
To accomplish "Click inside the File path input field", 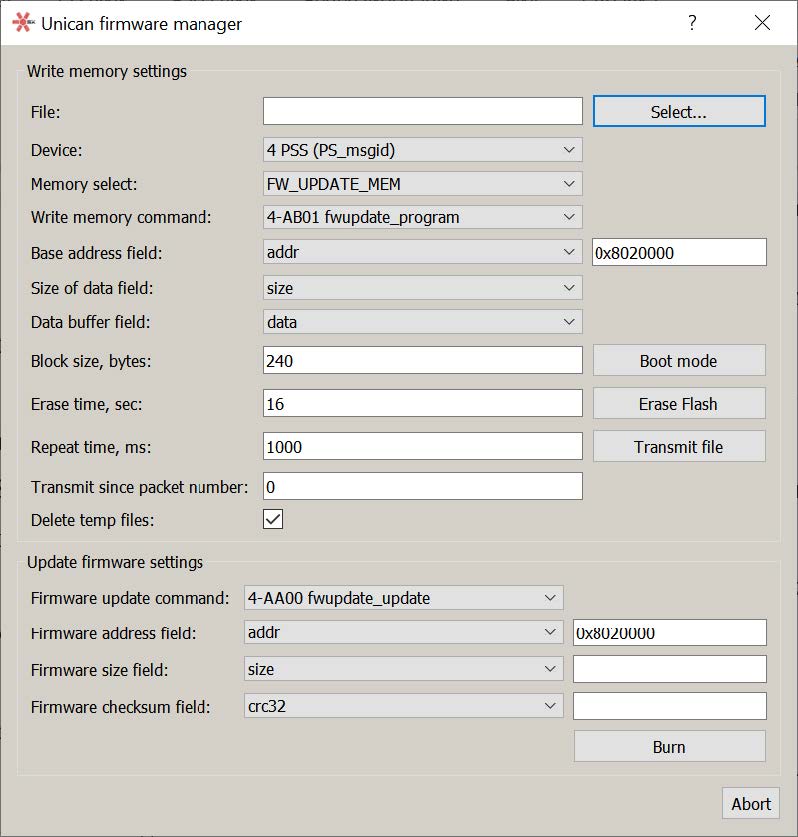I will 421,110.
